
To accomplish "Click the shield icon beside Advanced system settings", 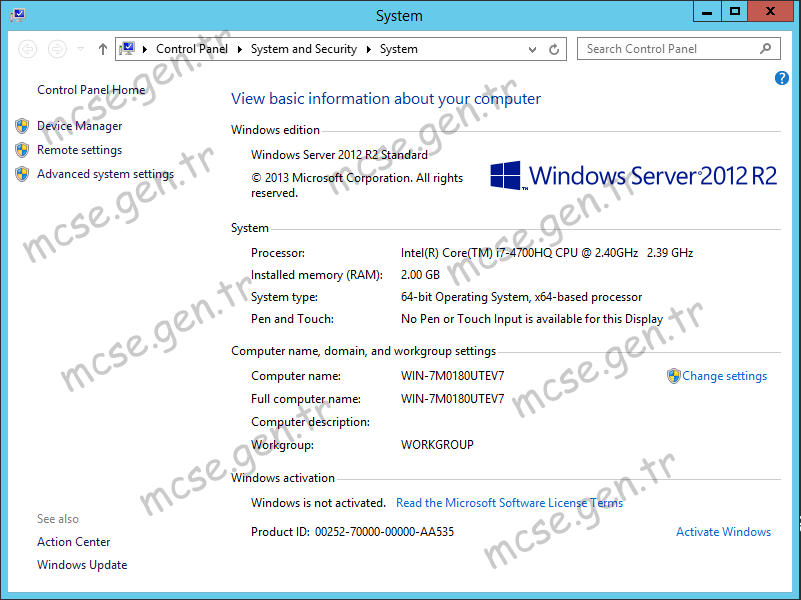I will coord(22,174).
